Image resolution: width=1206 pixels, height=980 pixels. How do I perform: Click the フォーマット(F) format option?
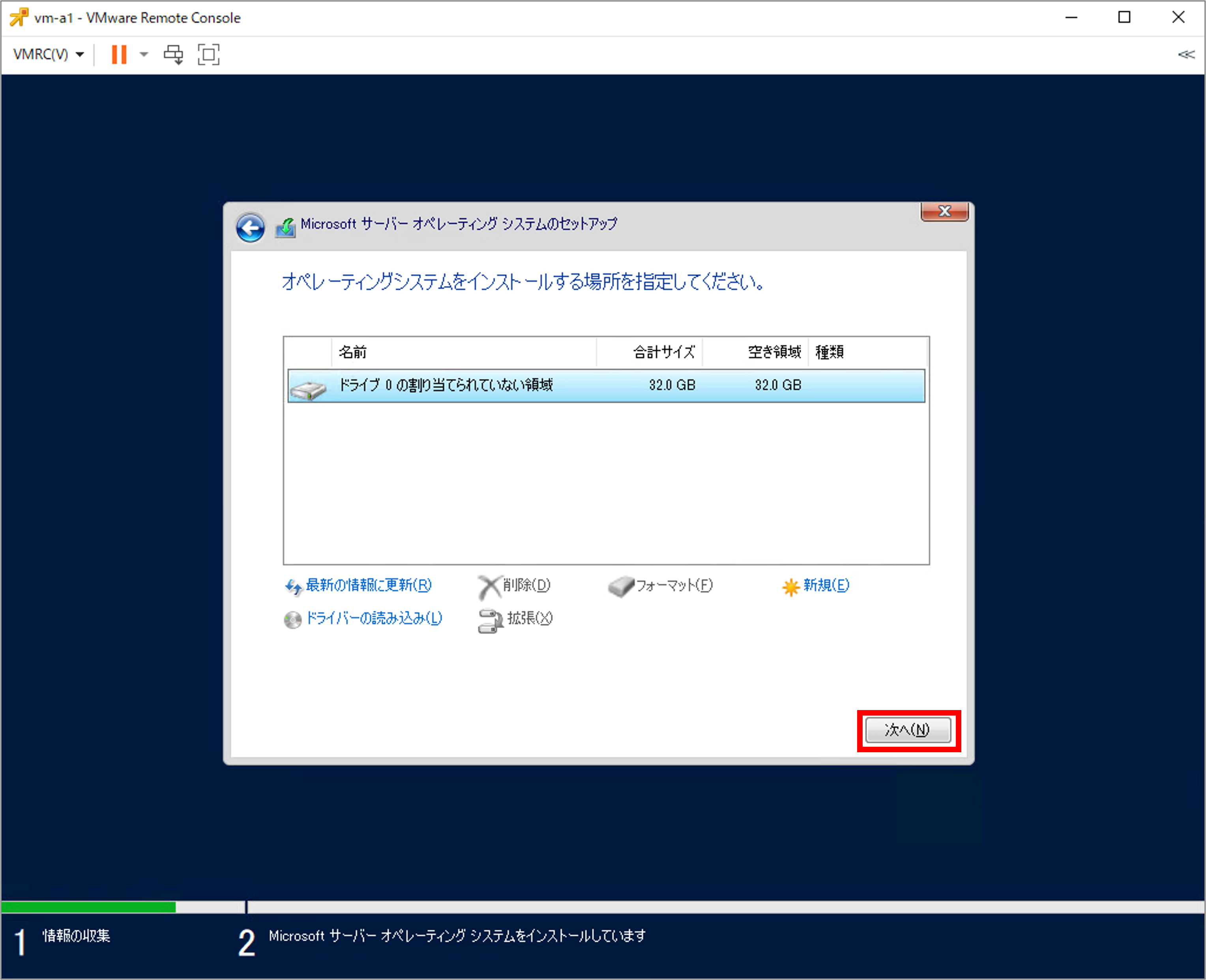click(x=673, y=585)
